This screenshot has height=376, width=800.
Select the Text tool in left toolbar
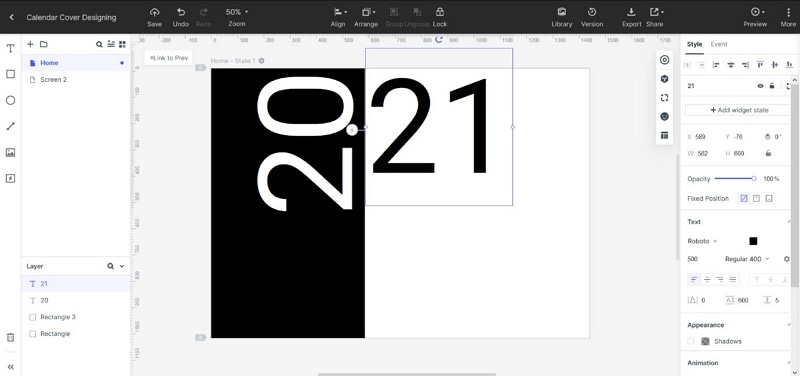point(10,48)
